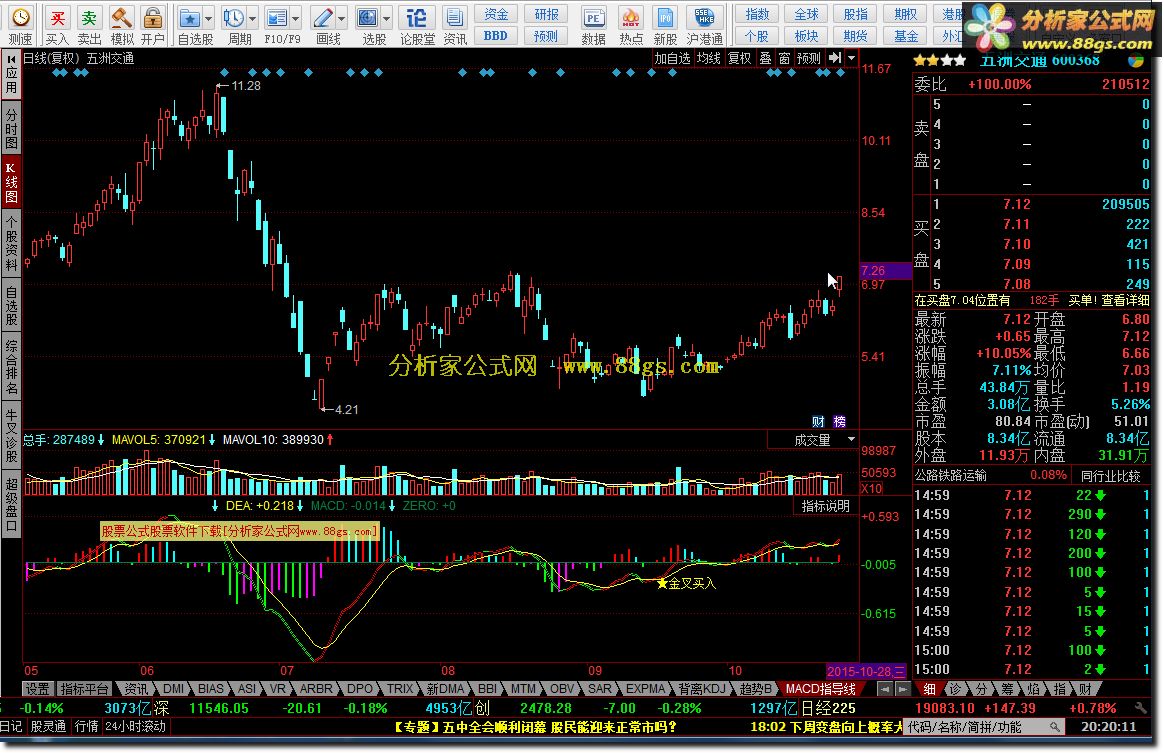
Task: Click the right scroll arrow beside indicator tabs
Action: 902,689
